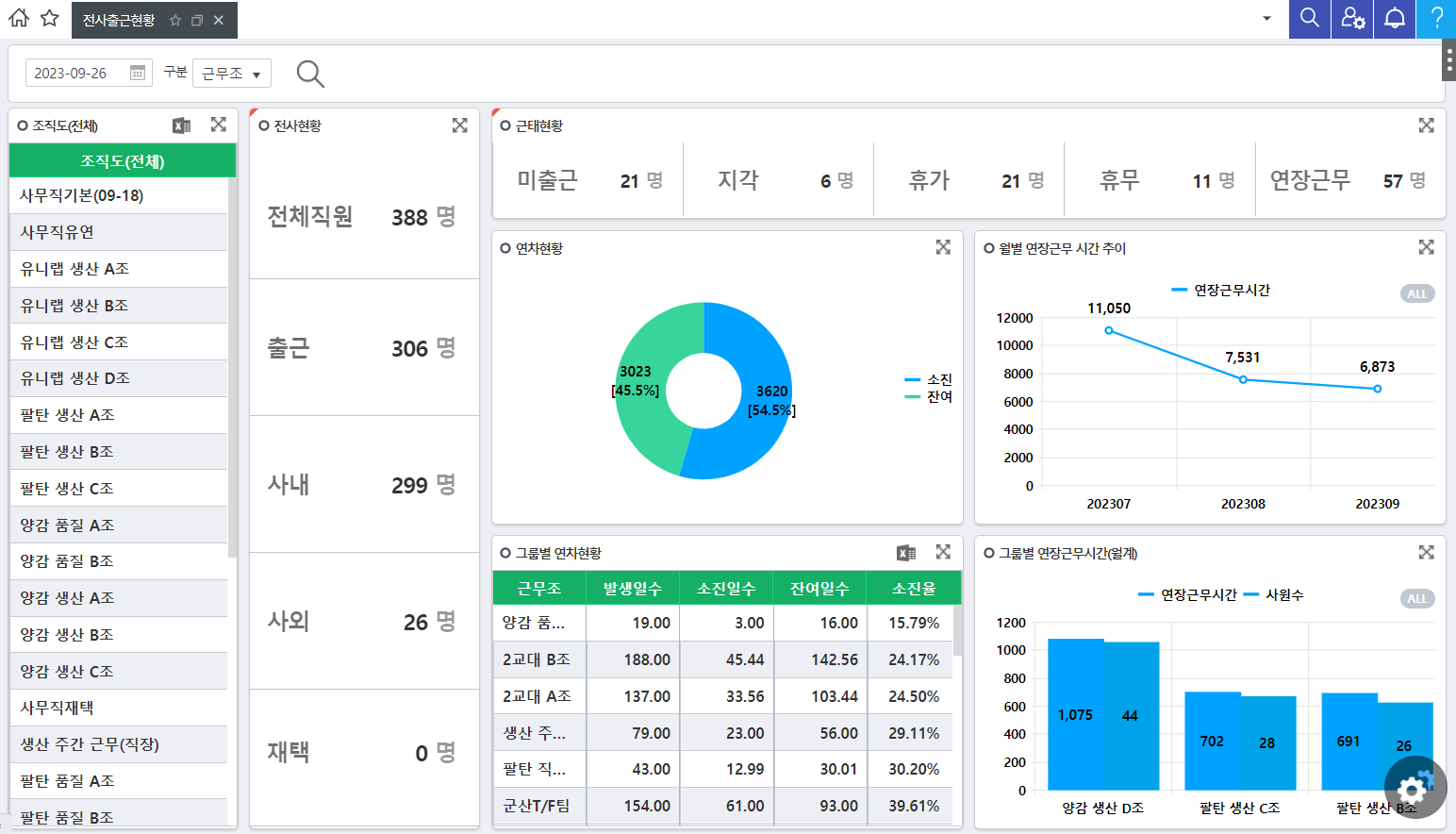
Task: Toggle ALL on 월별 연장근무 시간 추이 chart
Action: (x=1416, y=293)
